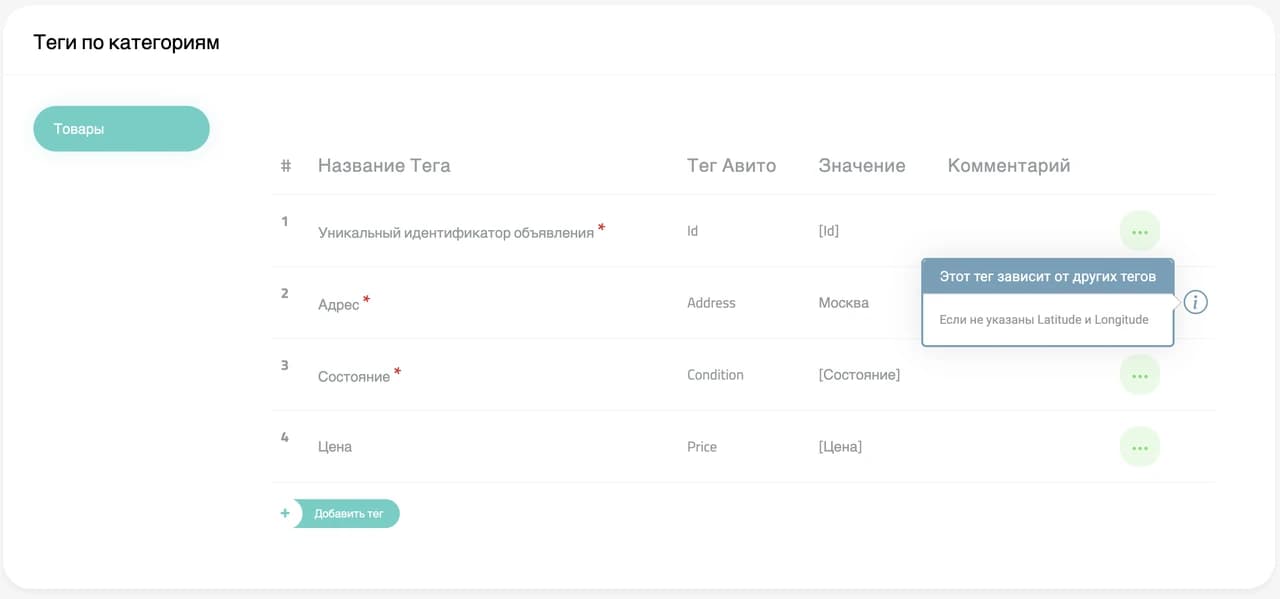Select the Цена tag name
This screenshot has height=599, width=1280.
335,447
